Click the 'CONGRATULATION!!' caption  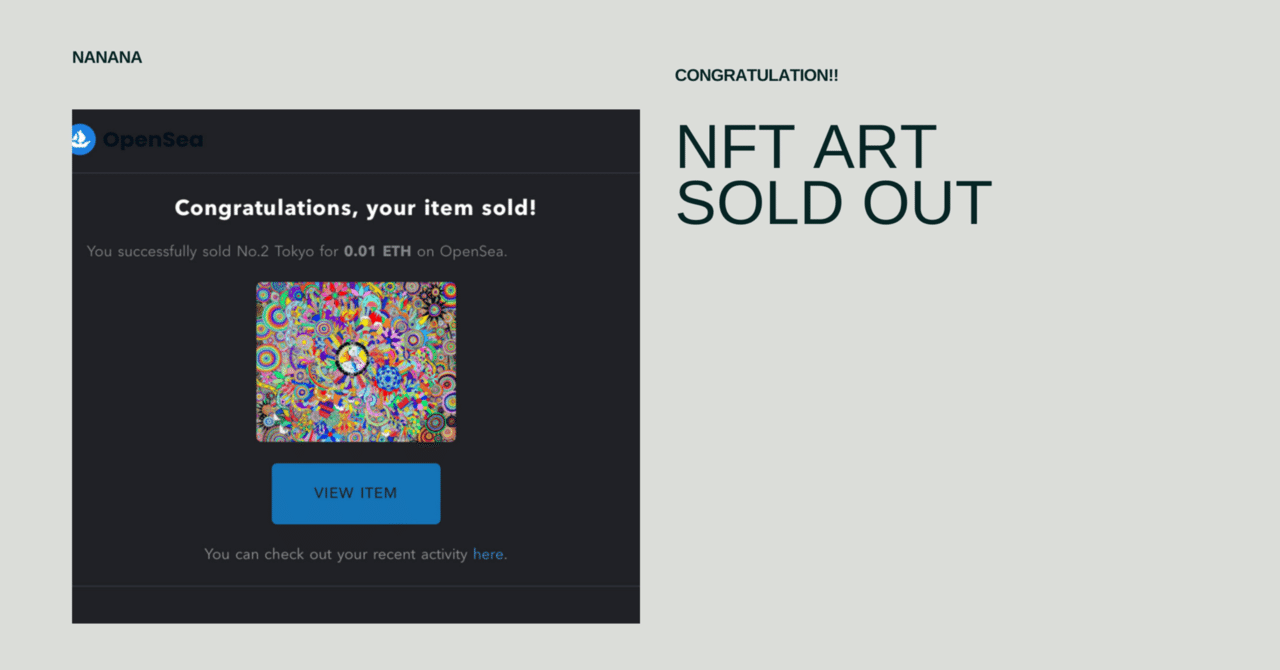[756, 76]
